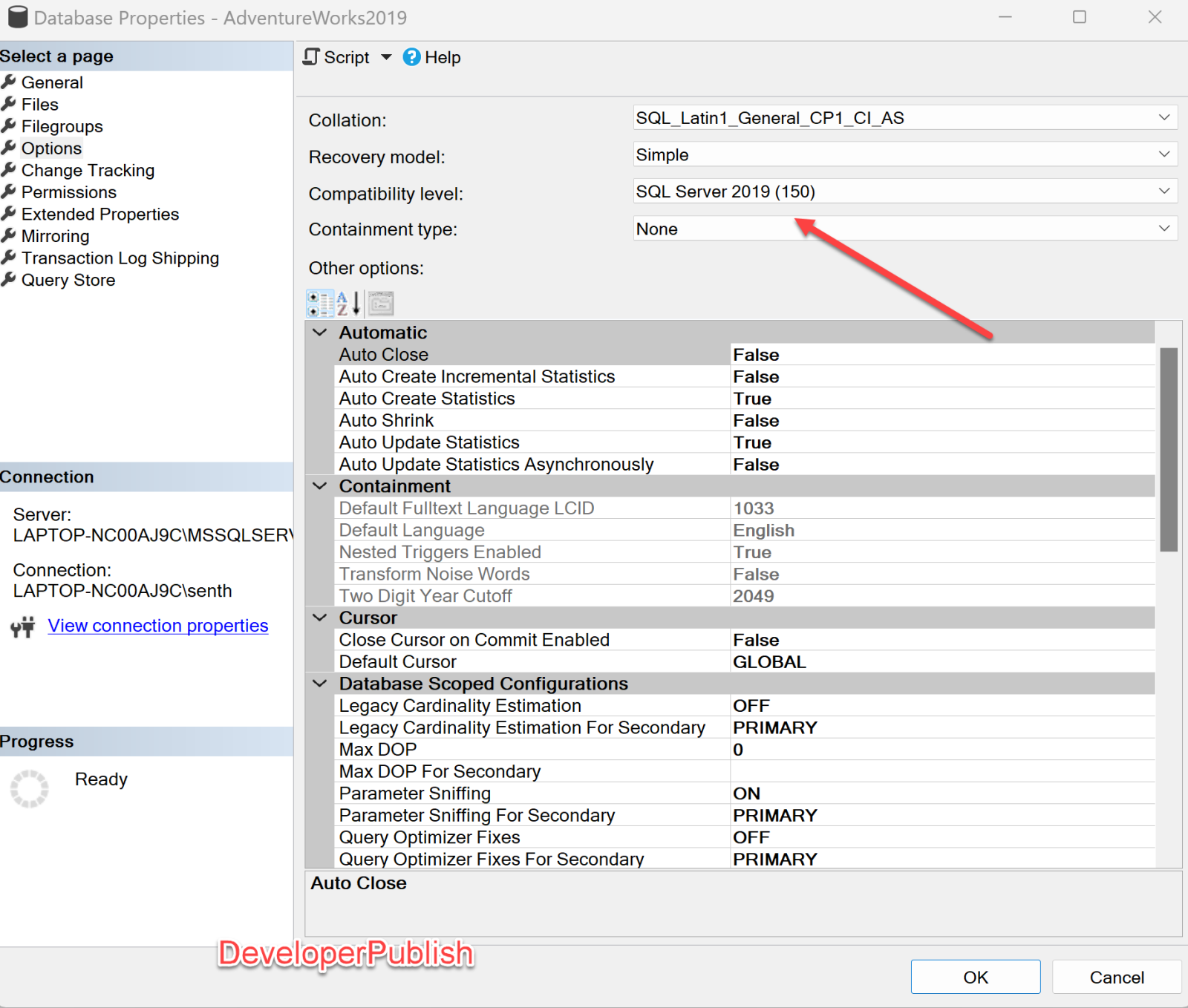This screenshot has height=1008, width=1188.
Task: Switch to the Change Tracking page
Action: (88, 170)
